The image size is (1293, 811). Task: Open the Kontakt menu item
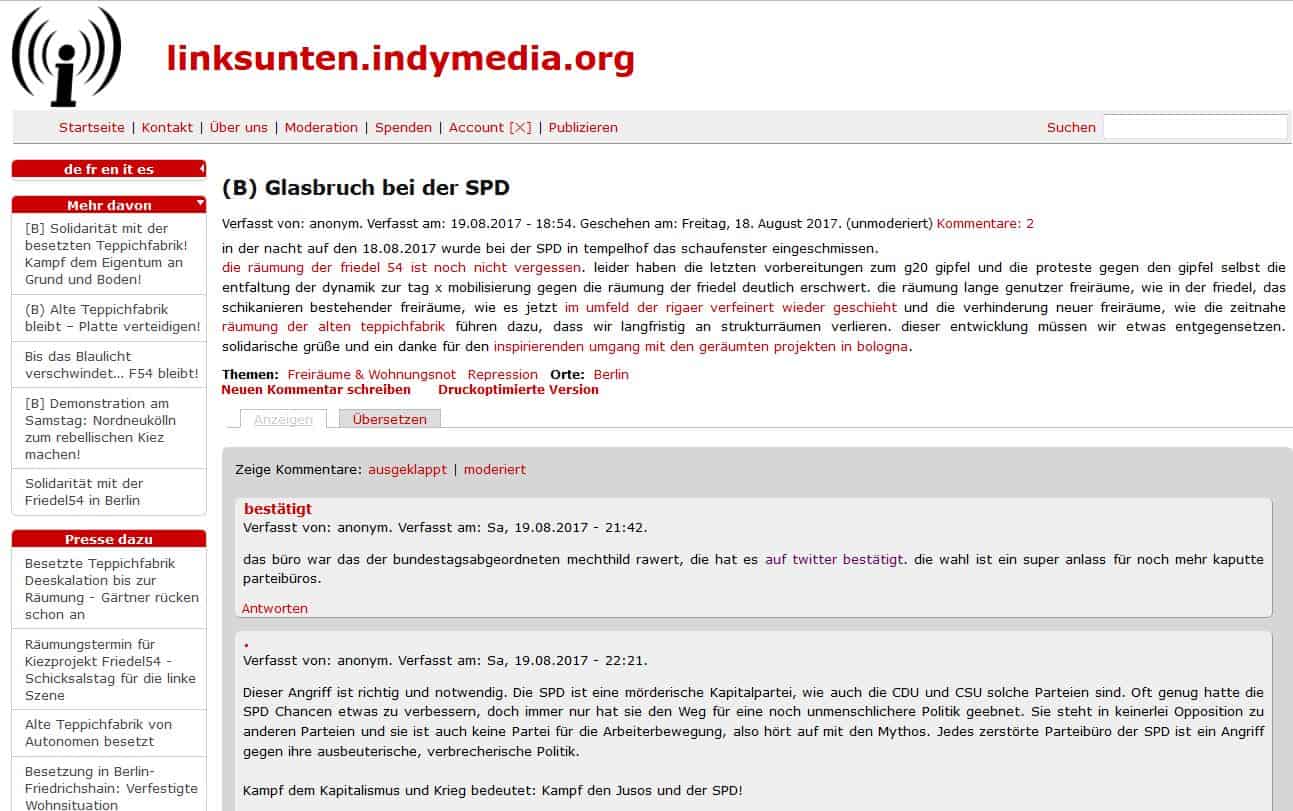[167, 127]
